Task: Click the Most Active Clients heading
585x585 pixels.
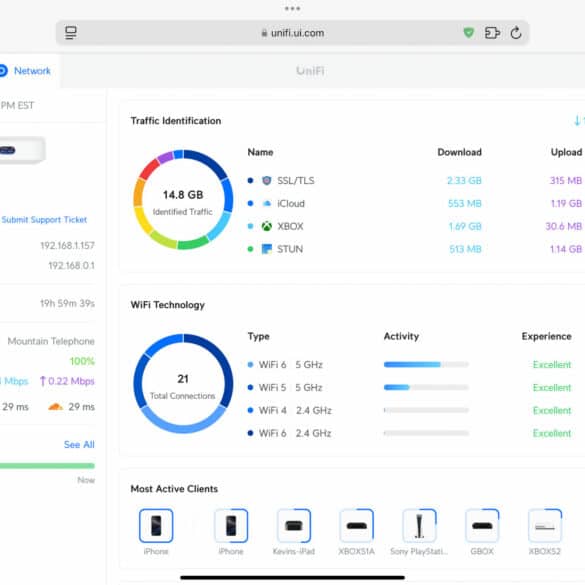Action: click(174, 489)
